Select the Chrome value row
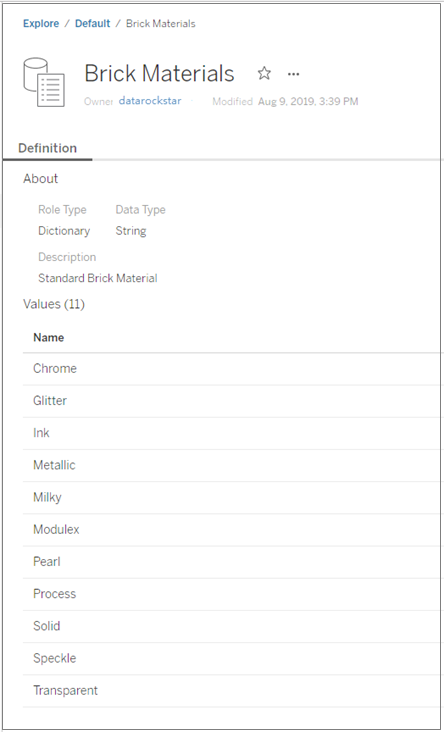 [x=233, y=369]
